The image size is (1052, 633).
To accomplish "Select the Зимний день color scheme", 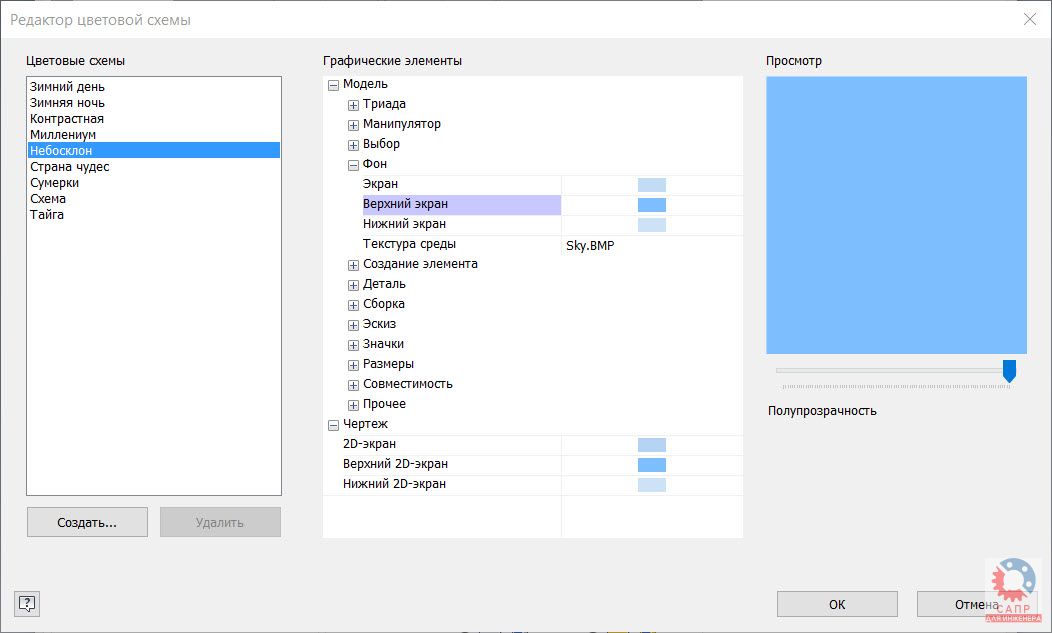I will 154,87.
